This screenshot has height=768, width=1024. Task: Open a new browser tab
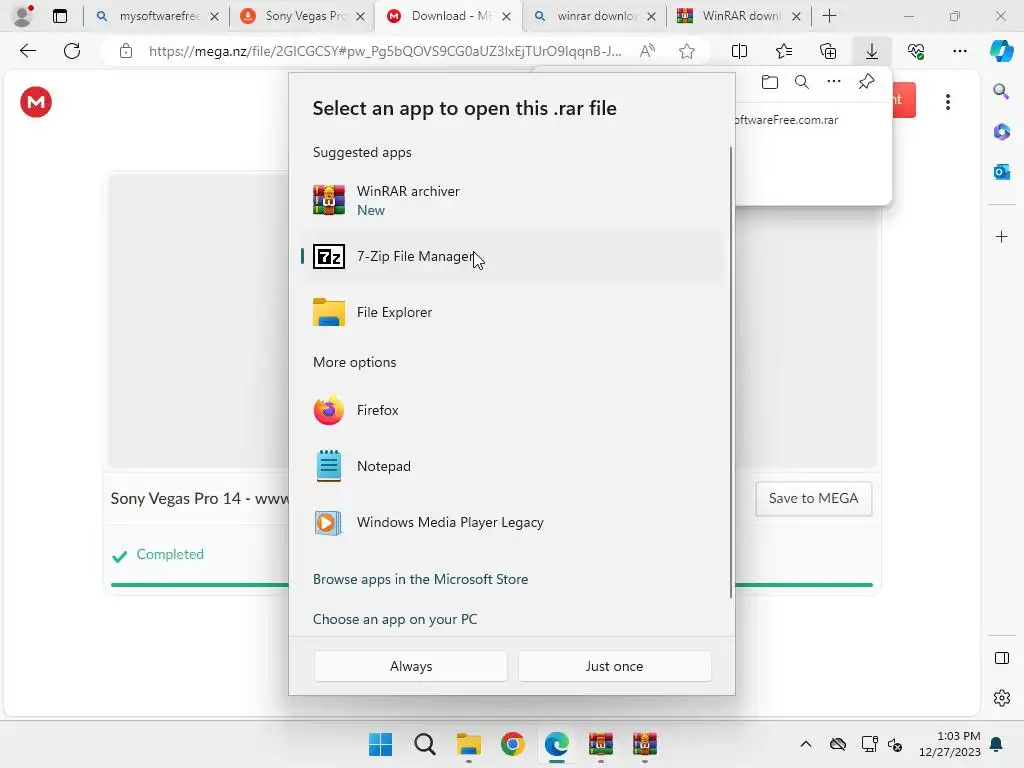[829, 16]
